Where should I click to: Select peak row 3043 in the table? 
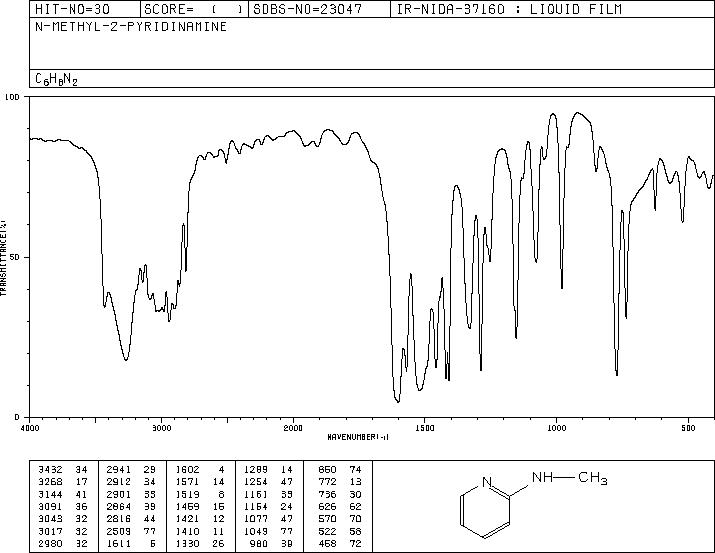point(63,519)
